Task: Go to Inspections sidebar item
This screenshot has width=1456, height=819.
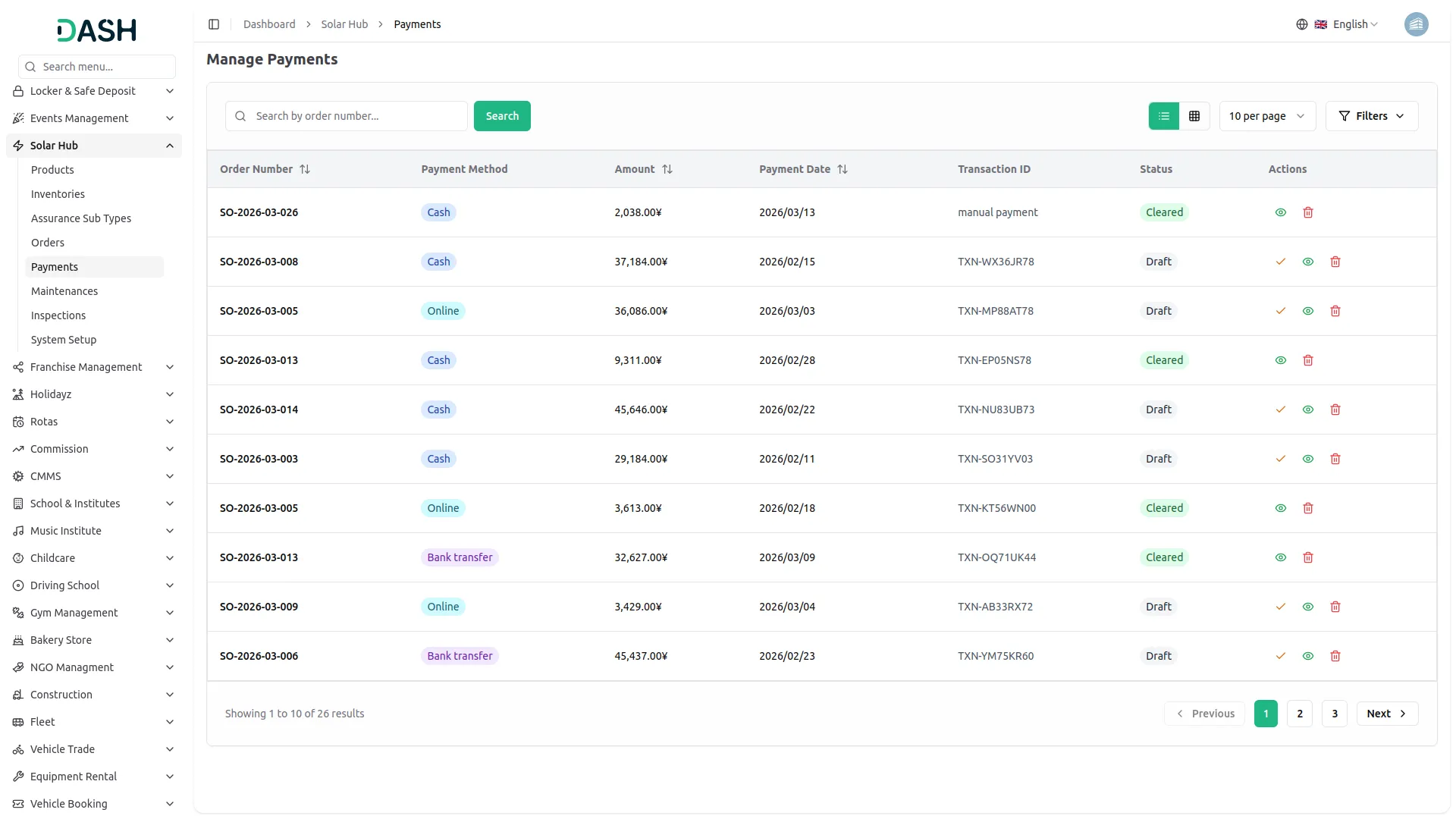Action: coord(58,315)
